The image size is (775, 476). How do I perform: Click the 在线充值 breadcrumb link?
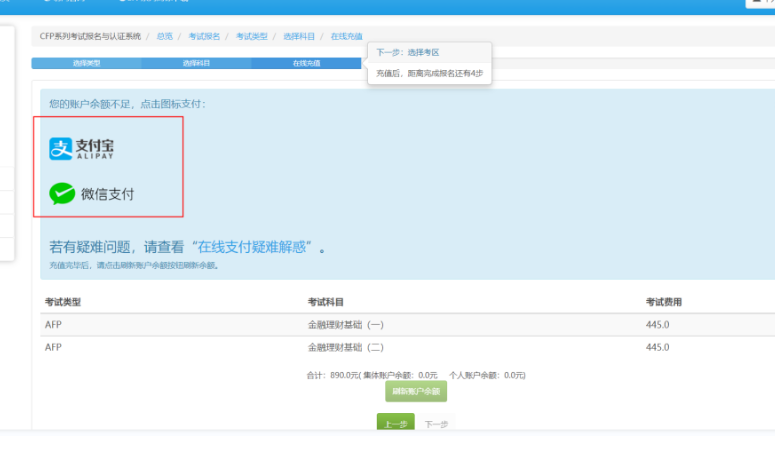point(346,36)
